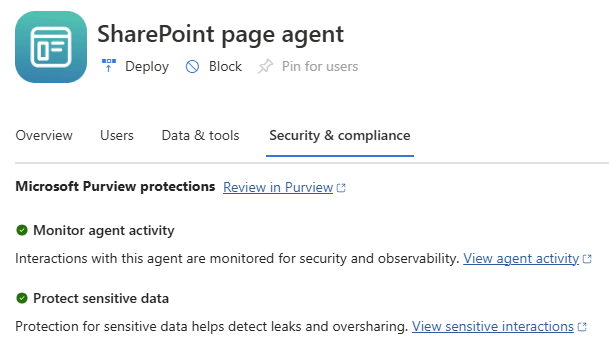Open the Overview tab
Viewport: 609px width, 364px height.
(44, 135)
